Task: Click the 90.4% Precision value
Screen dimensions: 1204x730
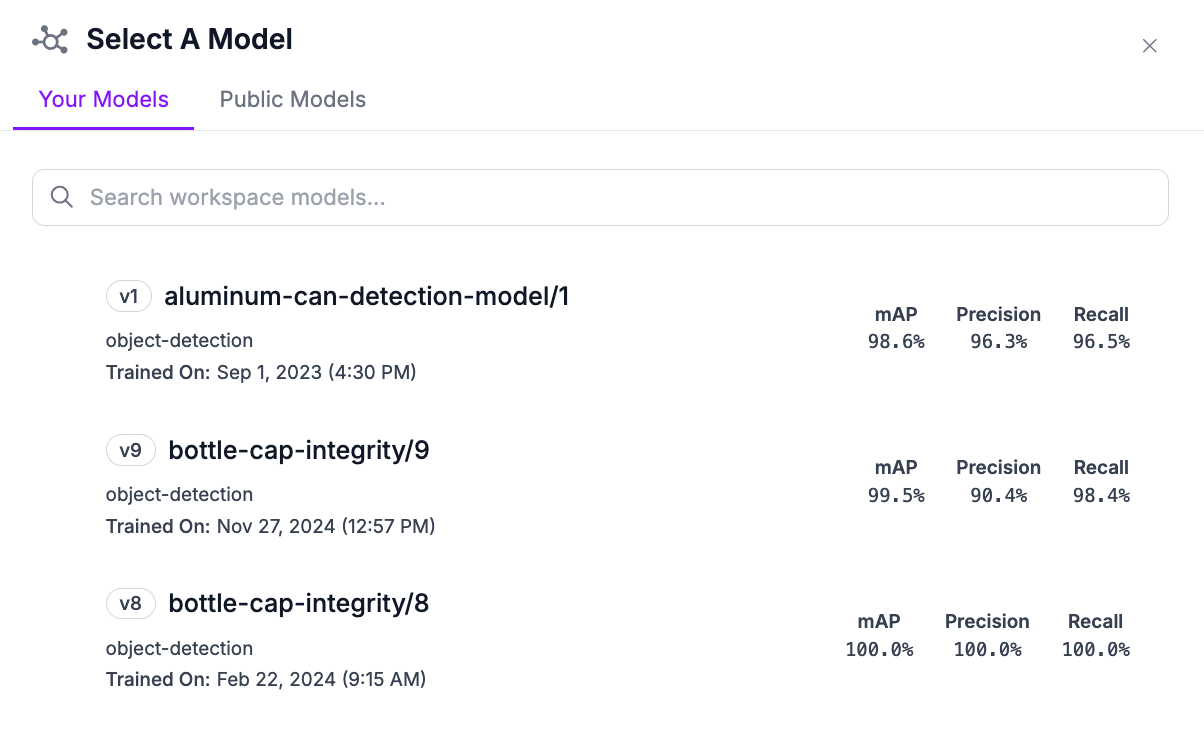Action: coord(998,496)
